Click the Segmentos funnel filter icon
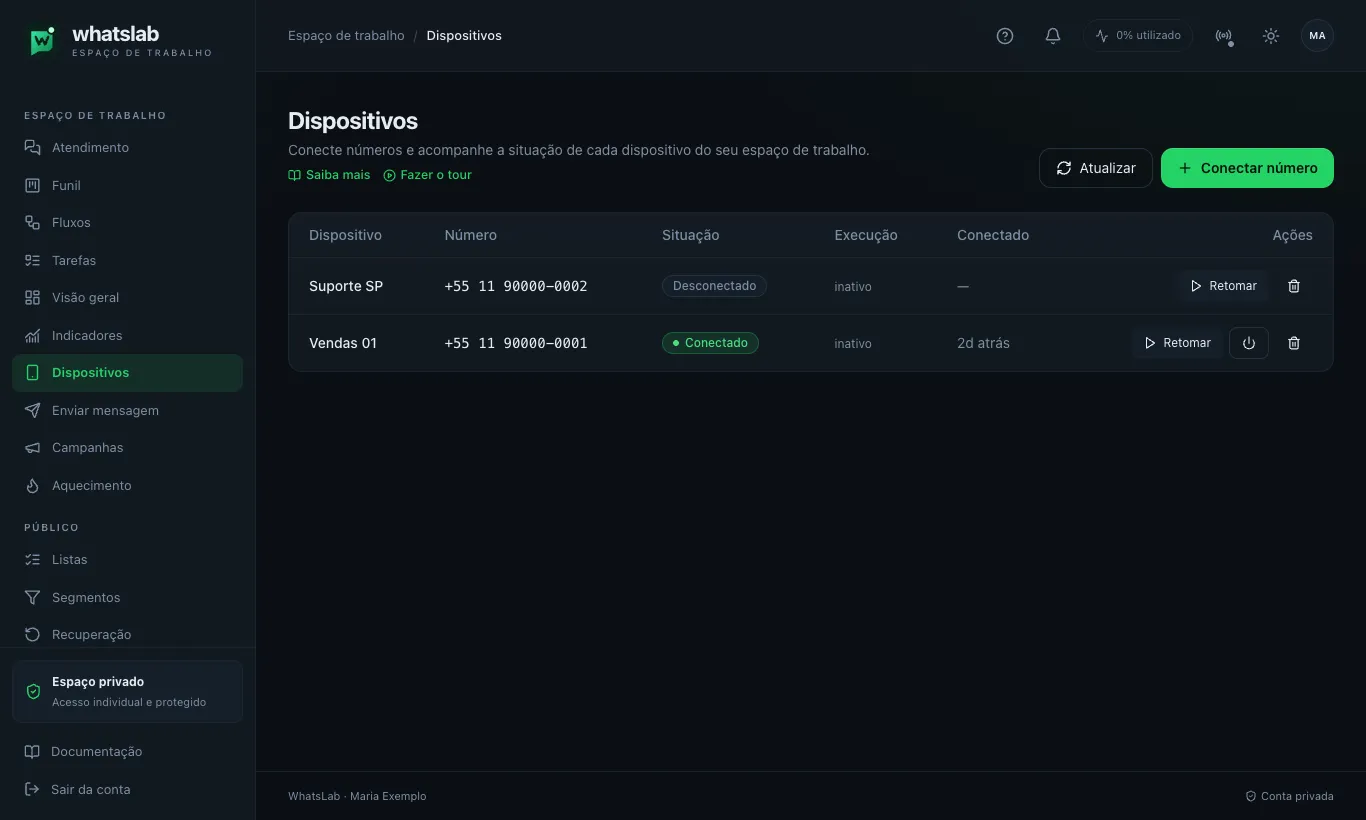The height and width of the screenshot is (820, 1366). click(x=32, y=597)
